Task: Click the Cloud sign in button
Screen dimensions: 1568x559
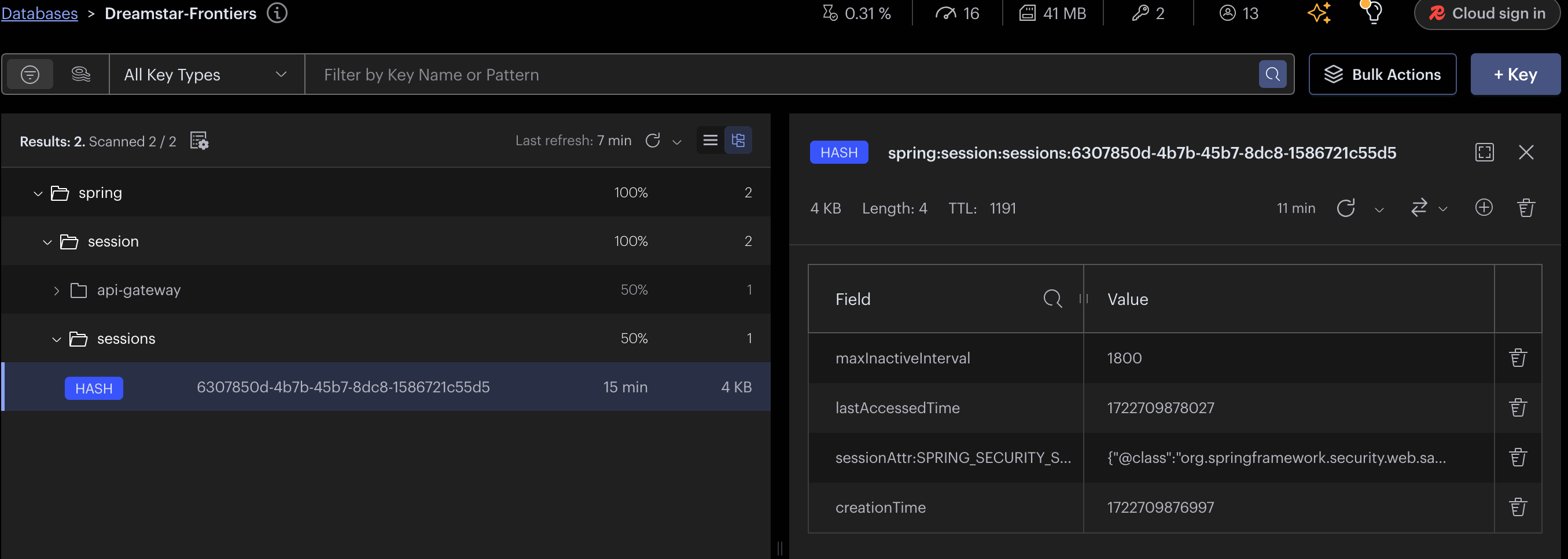Action: [1487, 13]
